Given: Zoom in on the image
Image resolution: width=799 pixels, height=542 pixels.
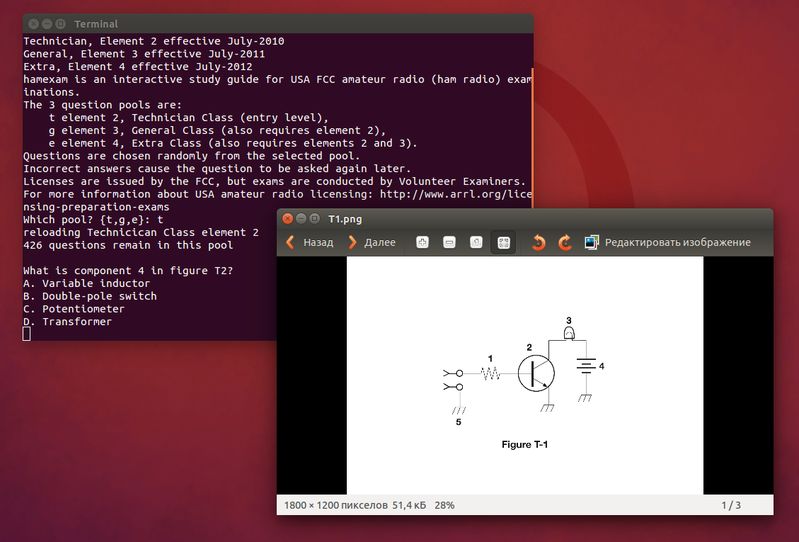Looking at the screenshot, I should pos(422,242).
